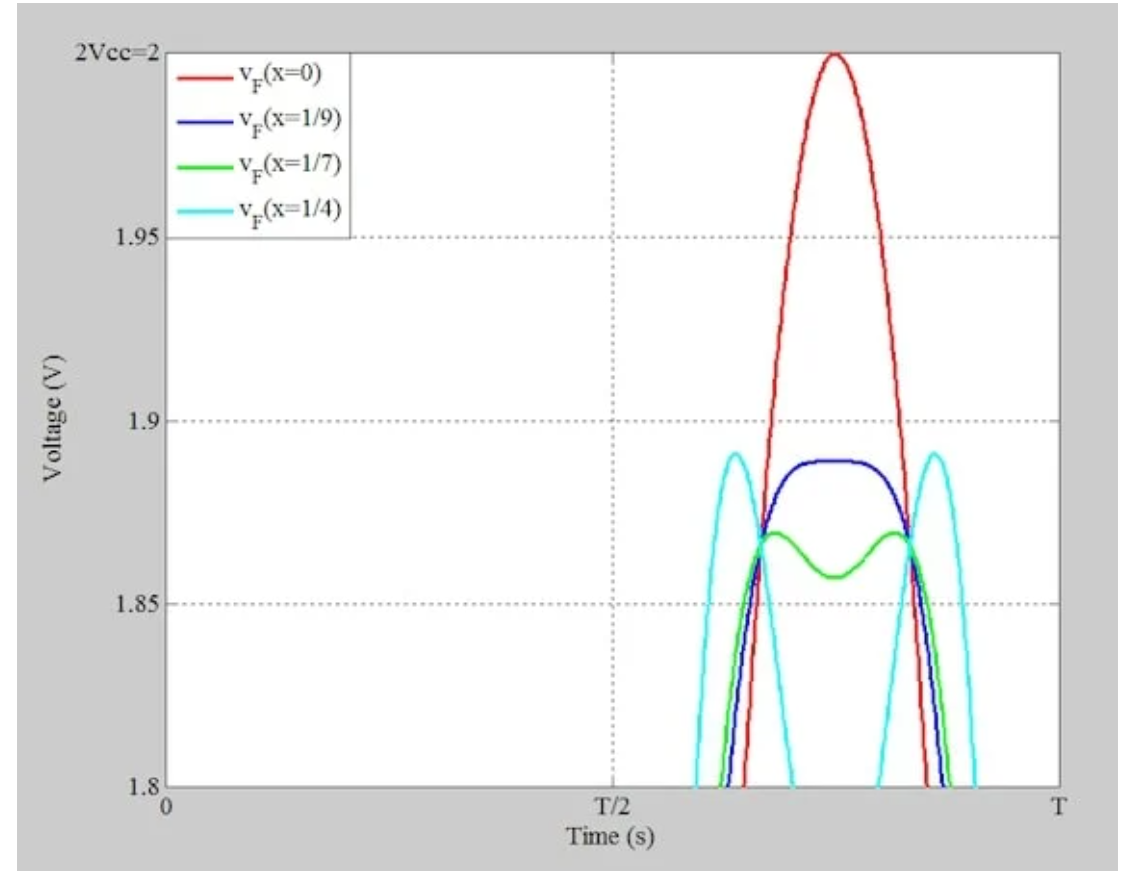This screenshot has width=1134, height=877.
Task: Click the 1.95 y-axis tick label
Action: pyautogui.click(x=137, y=237)
